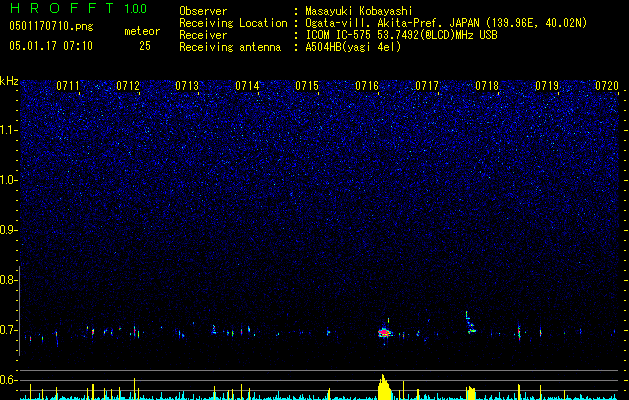Click the 0712 time marker
629x400 pixels.
tap(128, 86)
